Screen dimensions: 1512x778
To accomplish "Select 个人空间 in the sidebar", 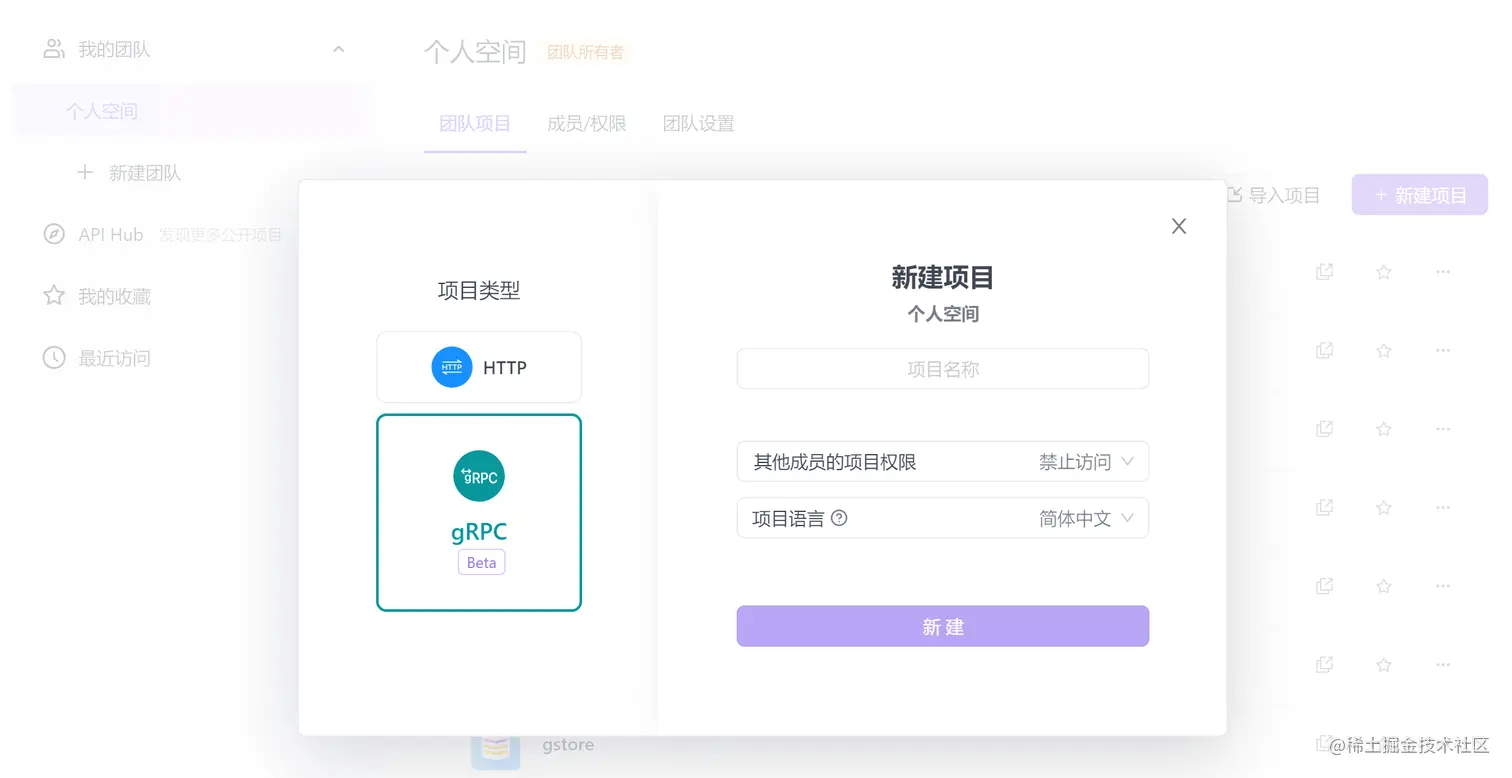I will pyautogui.click(x=190, y=111).
